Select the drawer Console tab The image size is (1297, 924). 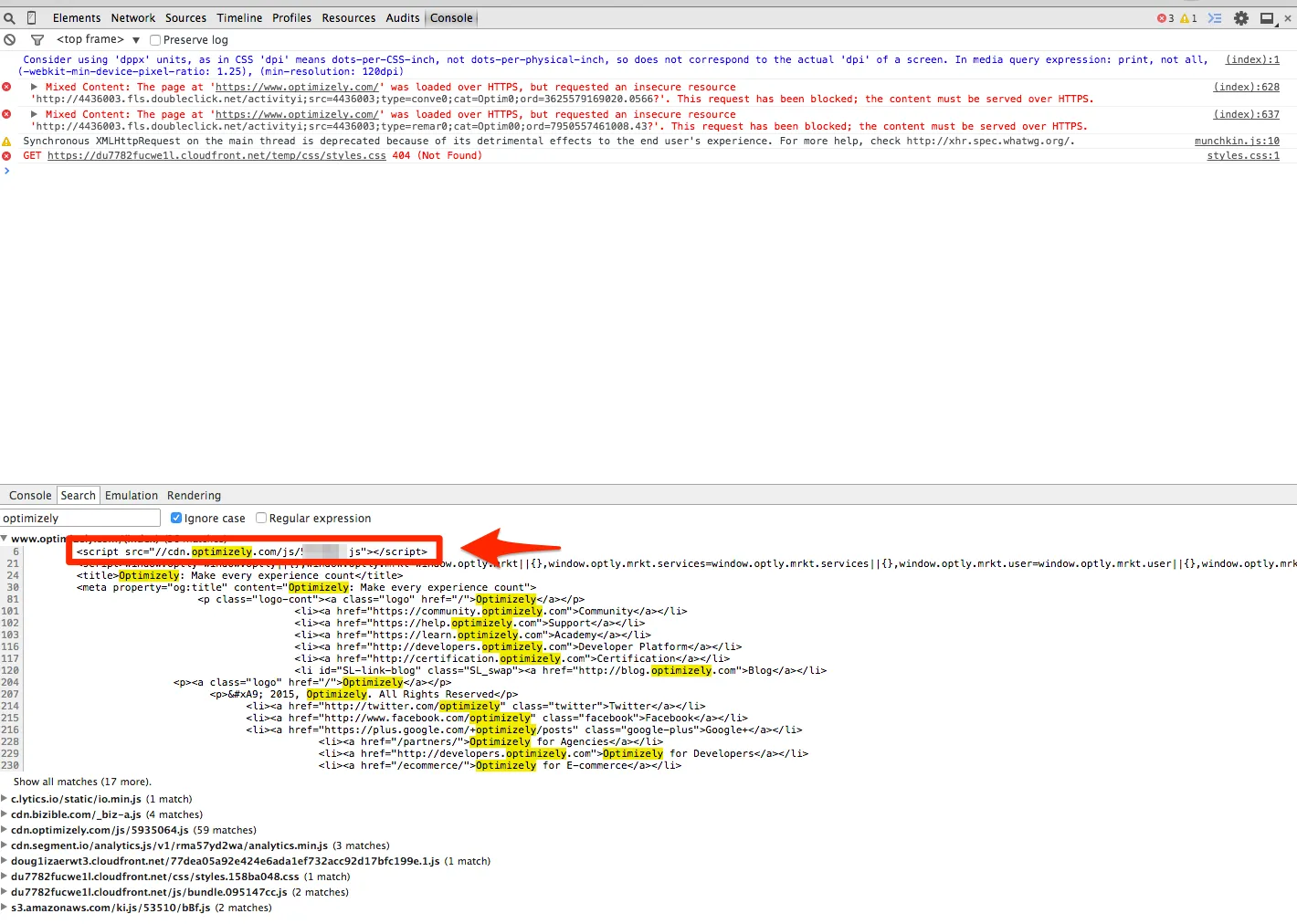30,496
